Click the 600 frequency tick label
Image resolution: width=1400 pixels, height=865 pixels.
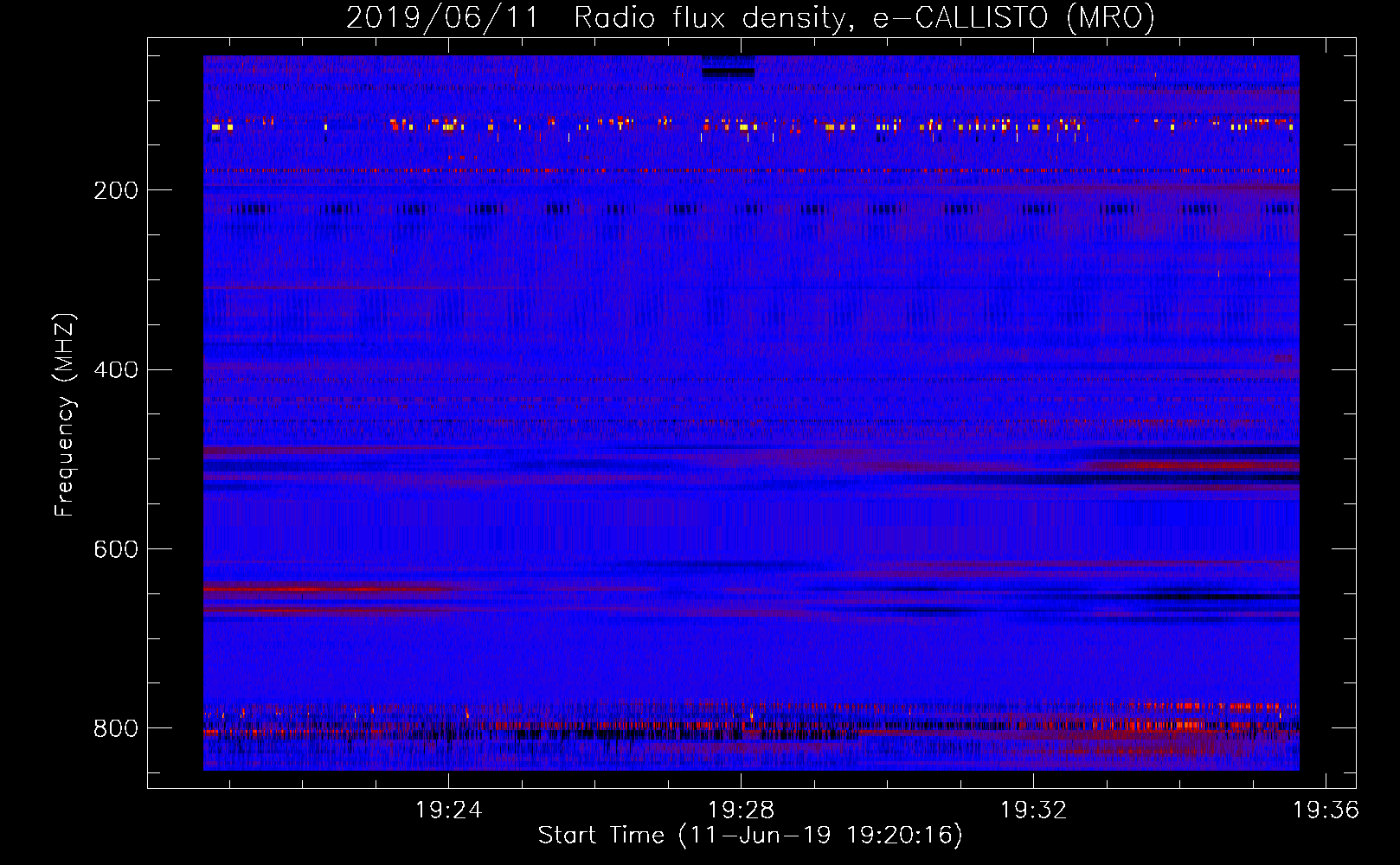coord(116,549)
